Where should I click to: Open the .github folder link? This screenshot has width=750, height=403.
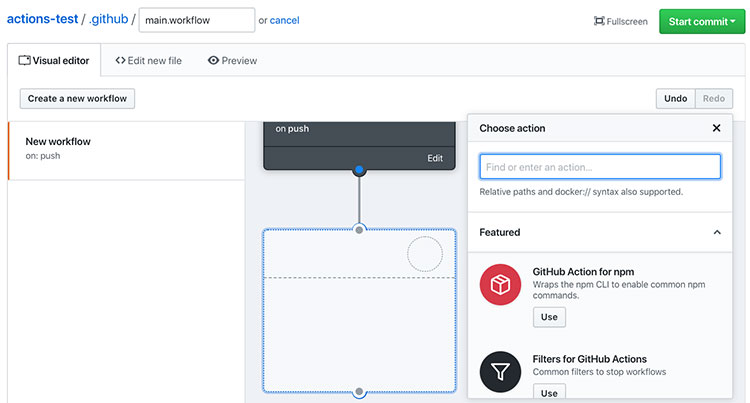[109, 19]
